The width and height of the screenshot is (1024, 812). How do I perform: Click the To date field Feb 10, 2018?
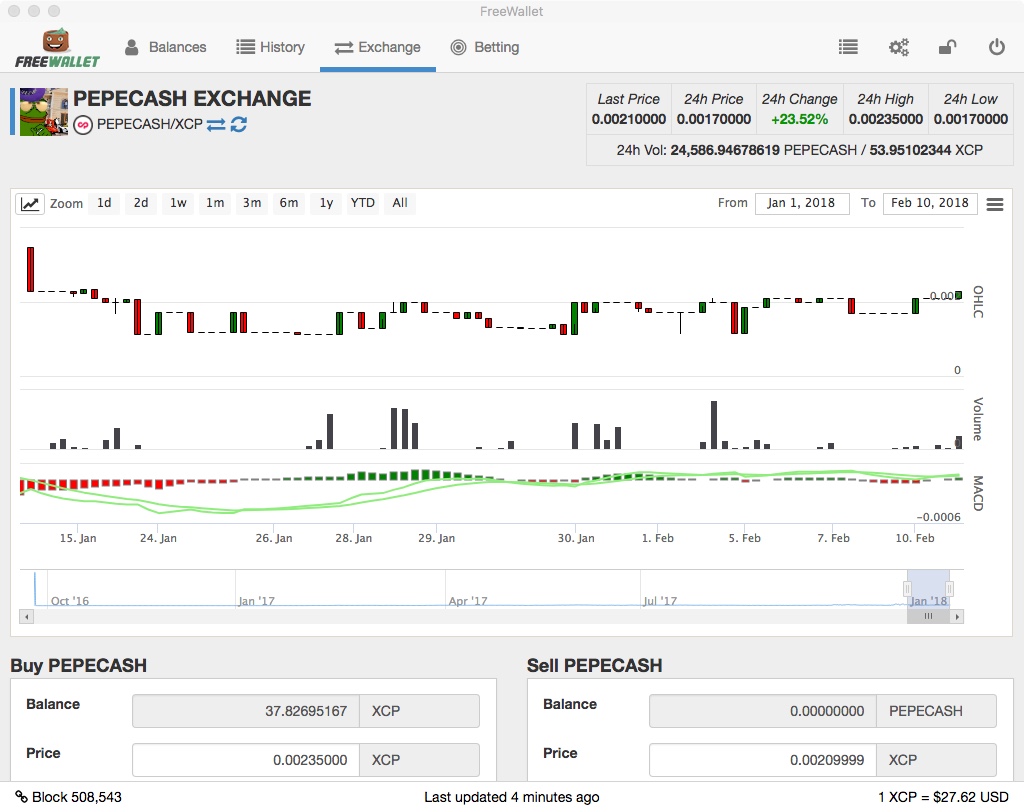point(930,203)
